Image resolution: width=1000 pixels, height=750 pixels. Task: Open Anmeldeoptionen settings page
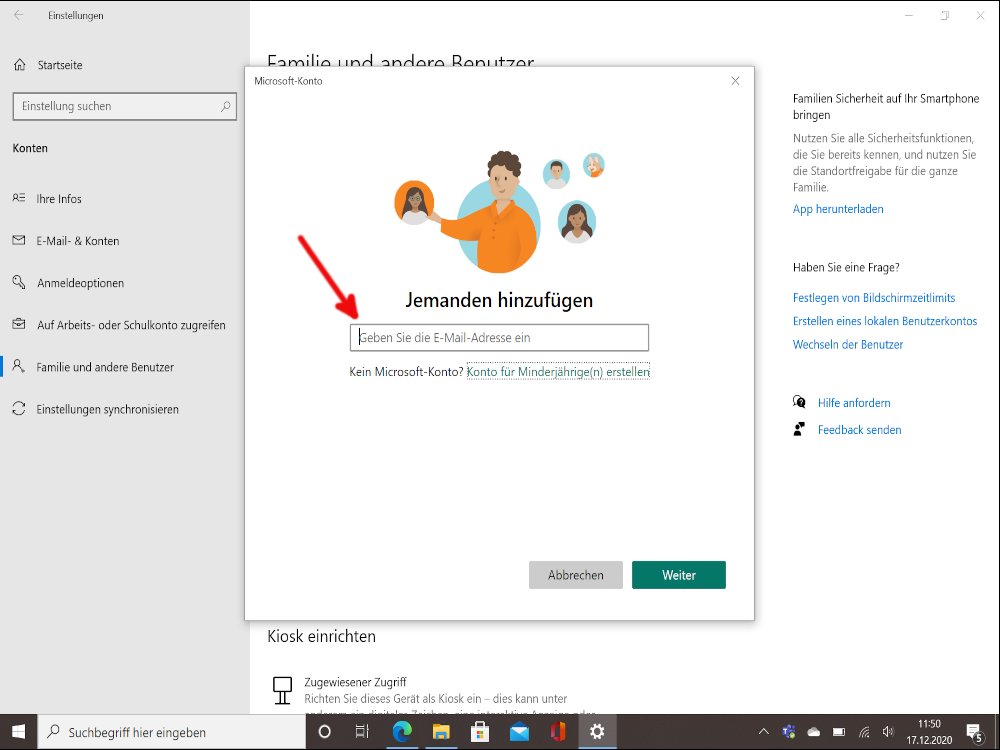tap(80, 283)
